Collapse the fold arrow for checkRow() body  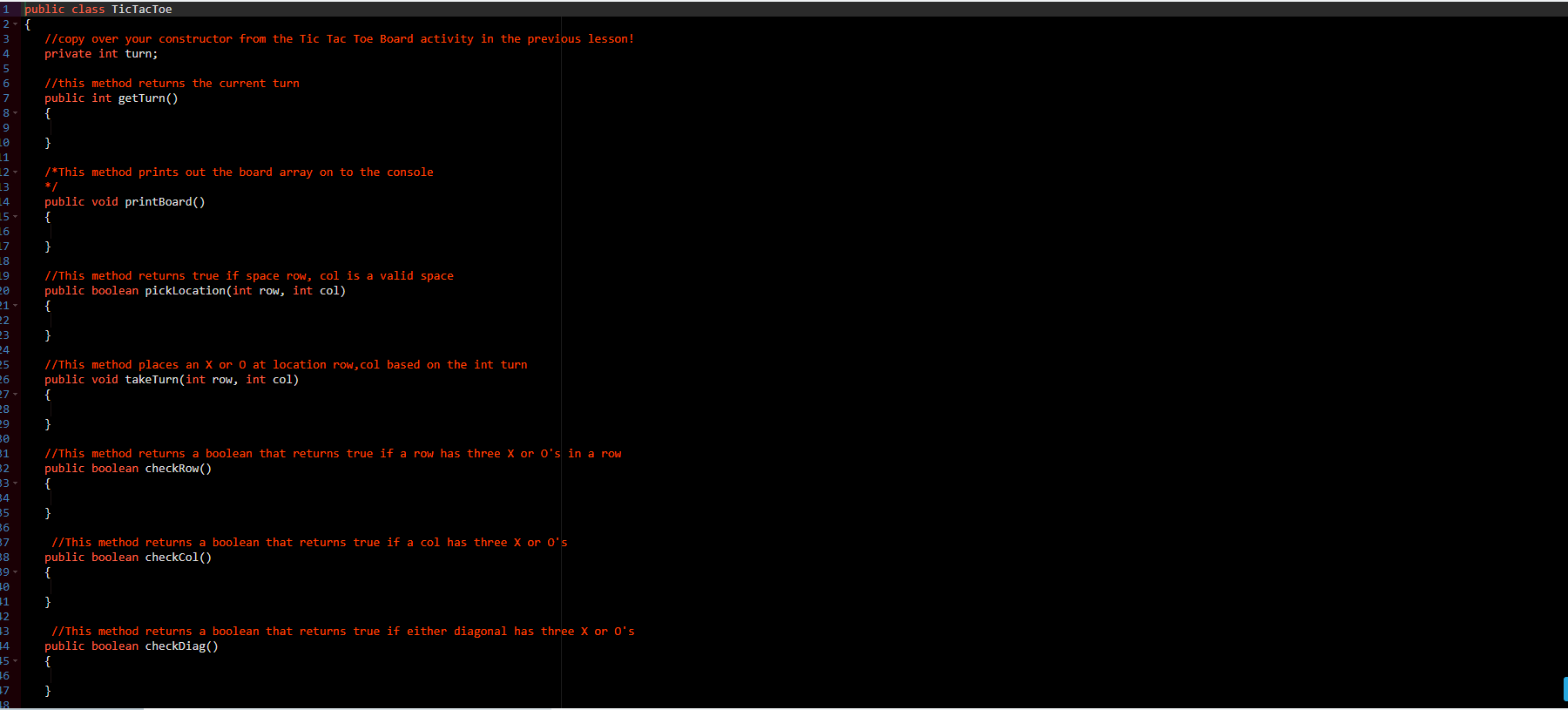click(x=15, y=483)
